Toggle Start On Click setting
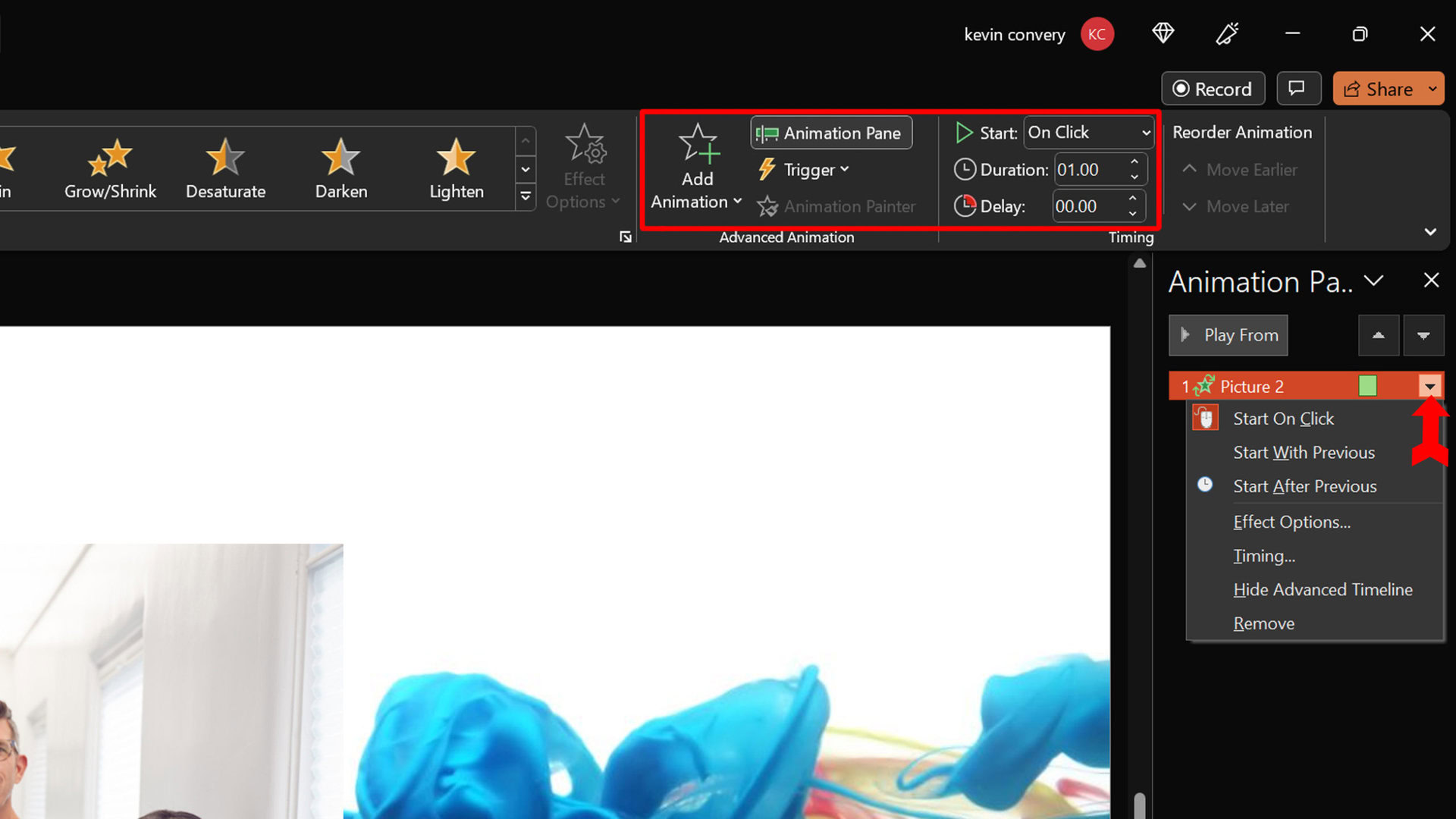Image resolution: width=1456 pixels, height=819 pixels. click(x=1283, y=418)
